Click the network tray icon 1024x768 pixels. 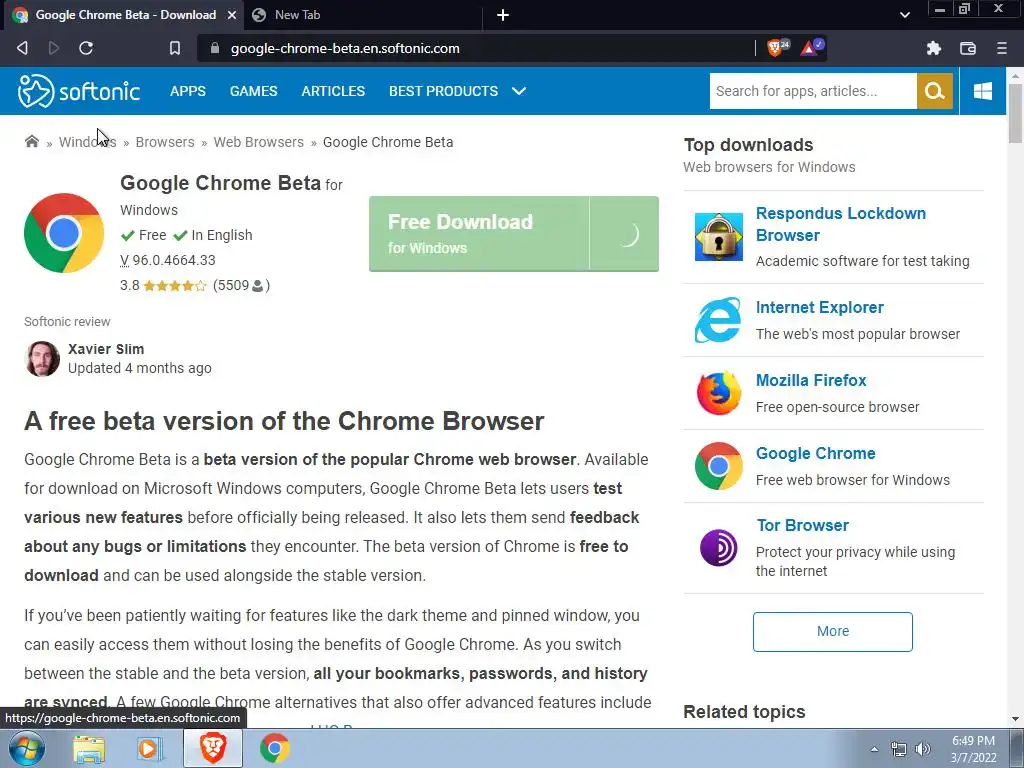tap(899, 749)
